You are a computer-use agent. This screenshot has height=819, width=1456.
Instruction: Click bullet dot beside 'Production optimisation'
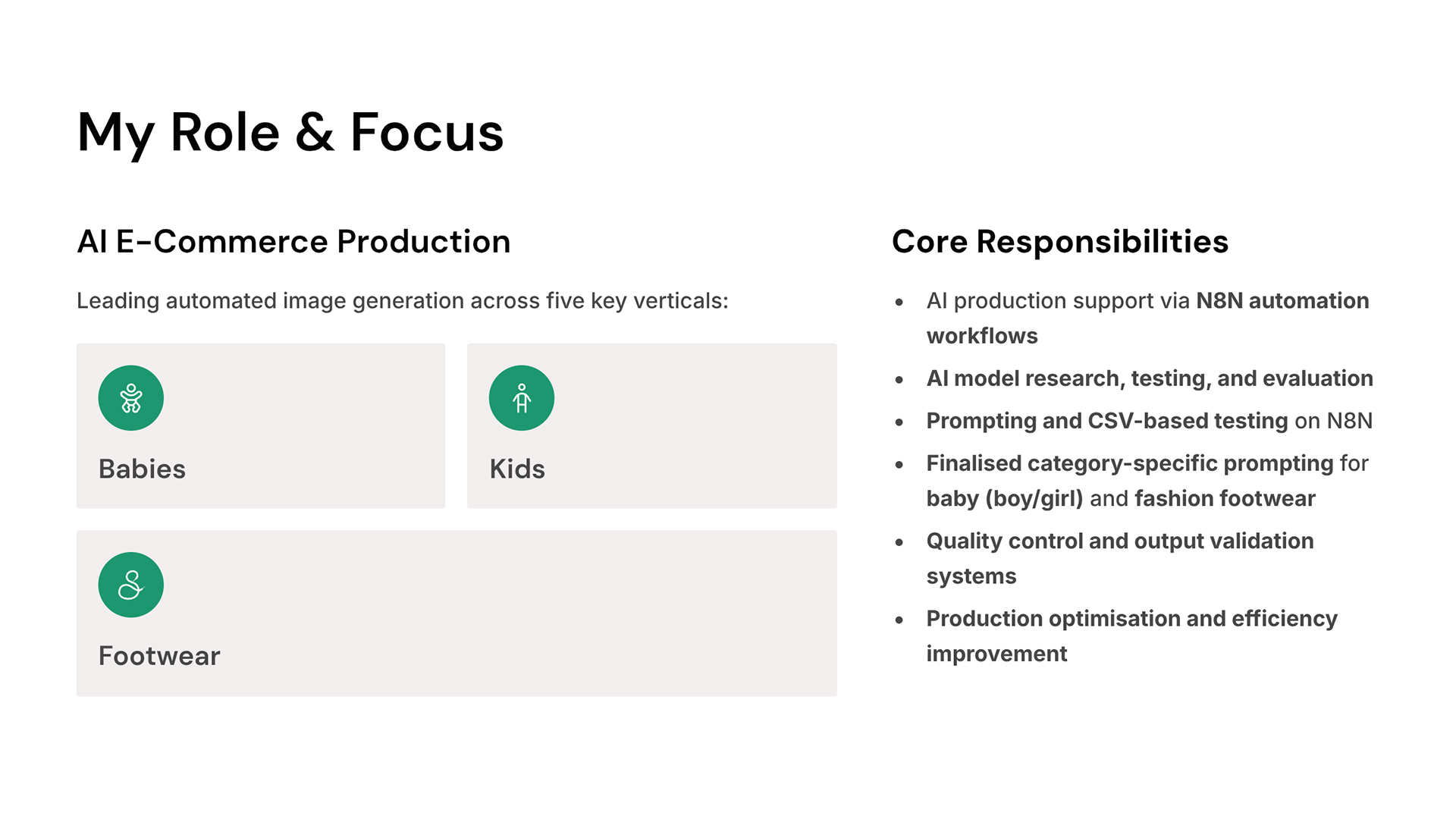(x=899, y=620)
